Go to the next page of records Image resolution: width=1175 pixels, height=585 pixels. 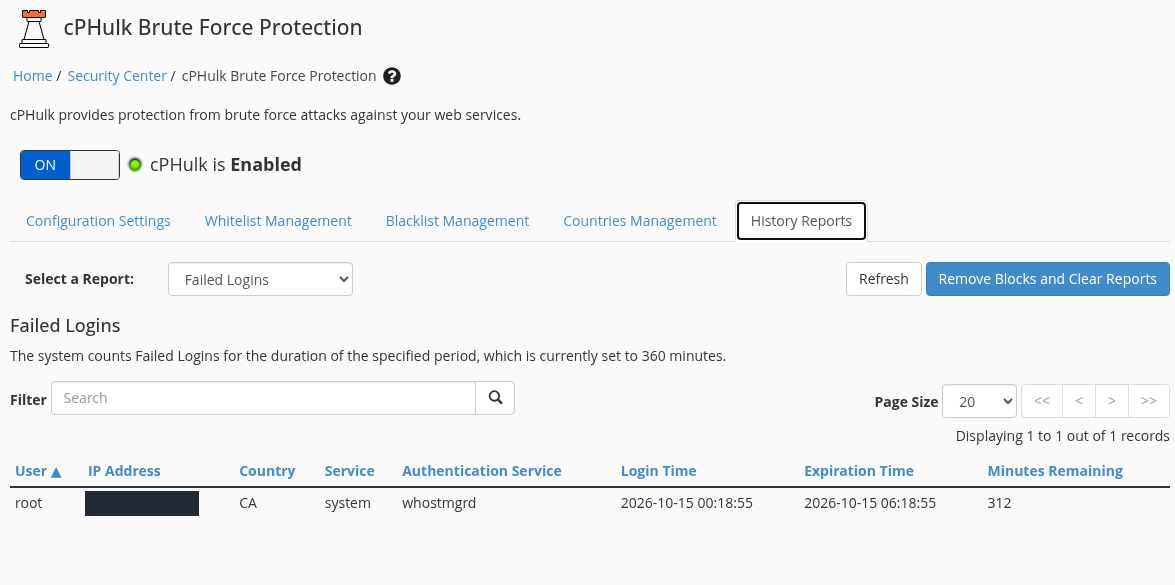point(1112,401)
